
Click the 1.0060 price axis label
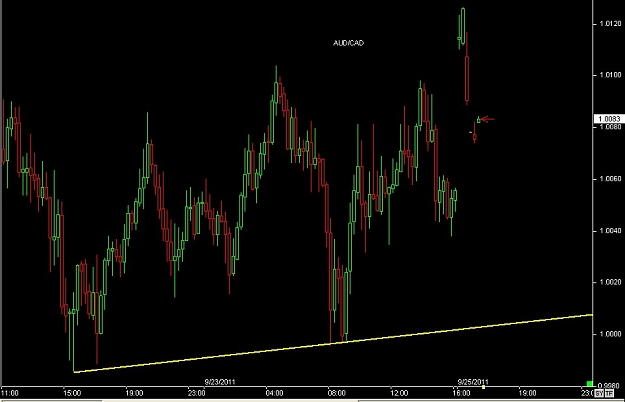tap(610, 179)
